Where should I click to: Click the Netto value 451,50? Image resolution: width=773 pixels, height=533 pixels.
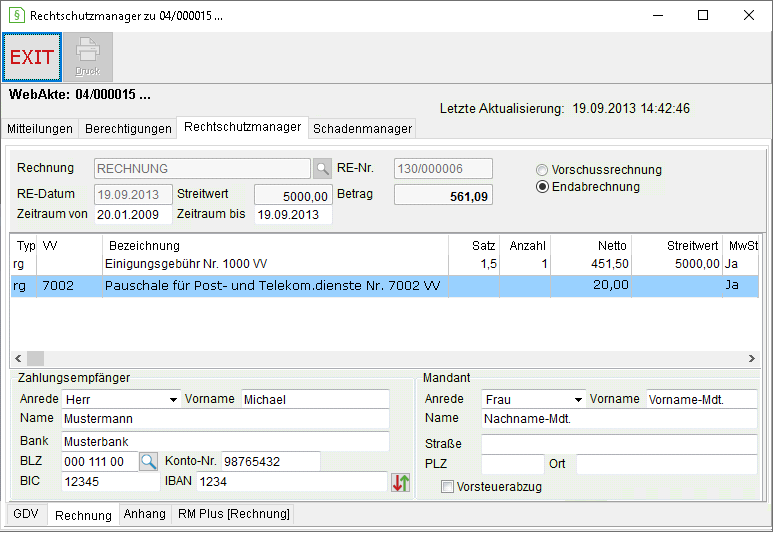point(610,264)
